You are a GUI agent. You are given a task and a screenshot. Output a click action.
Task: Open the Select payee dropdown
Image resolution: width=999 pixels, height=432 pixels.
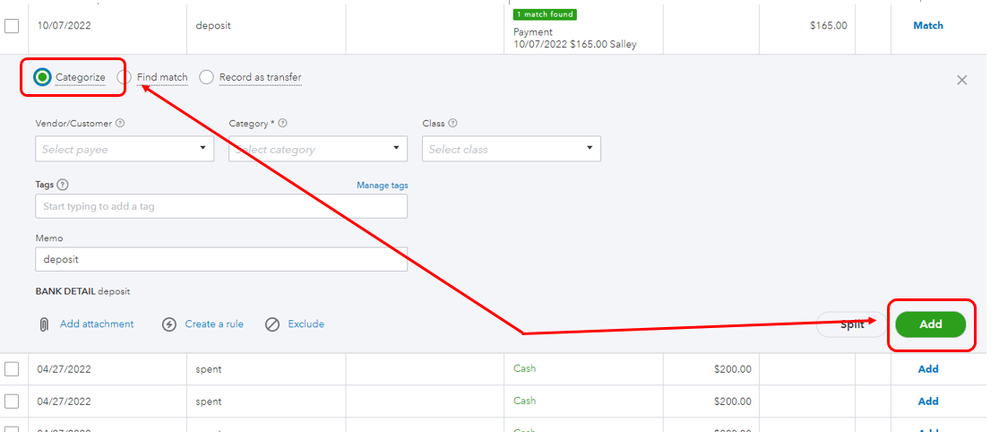point(125,149)
